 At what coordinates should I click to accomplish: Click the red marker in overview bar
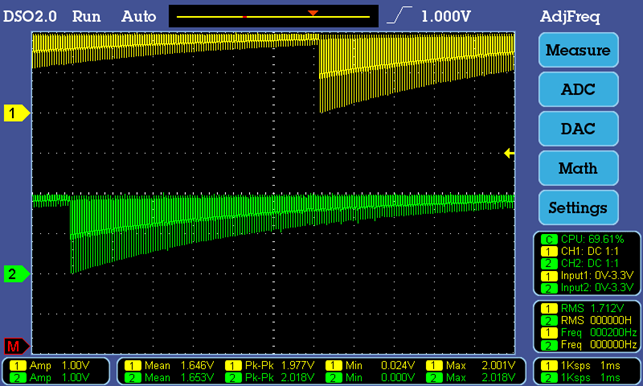pos(244,17)
